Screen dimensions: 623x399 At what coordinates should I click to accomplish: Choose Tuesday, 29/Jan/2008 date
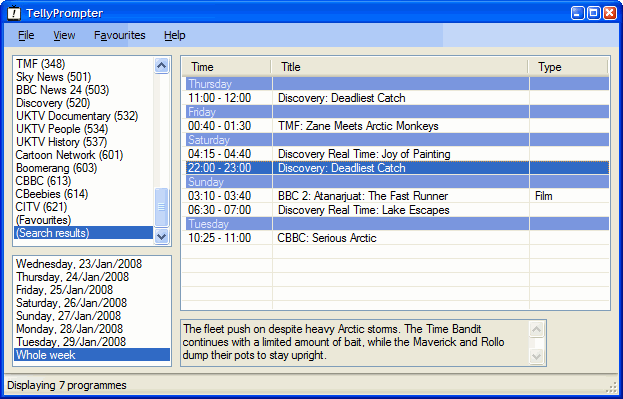tap(92, 342)
